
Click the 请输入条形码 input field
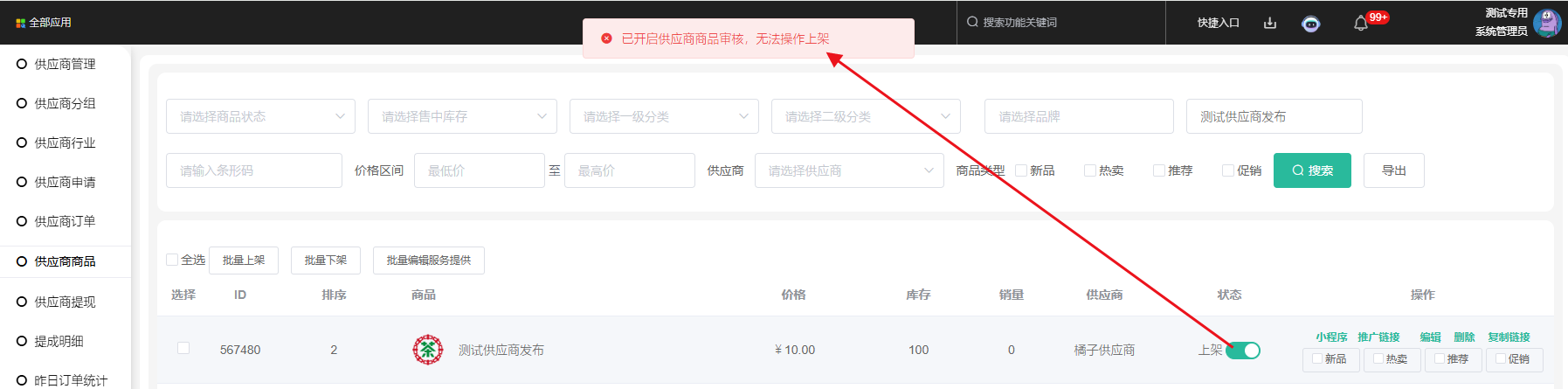253,170
